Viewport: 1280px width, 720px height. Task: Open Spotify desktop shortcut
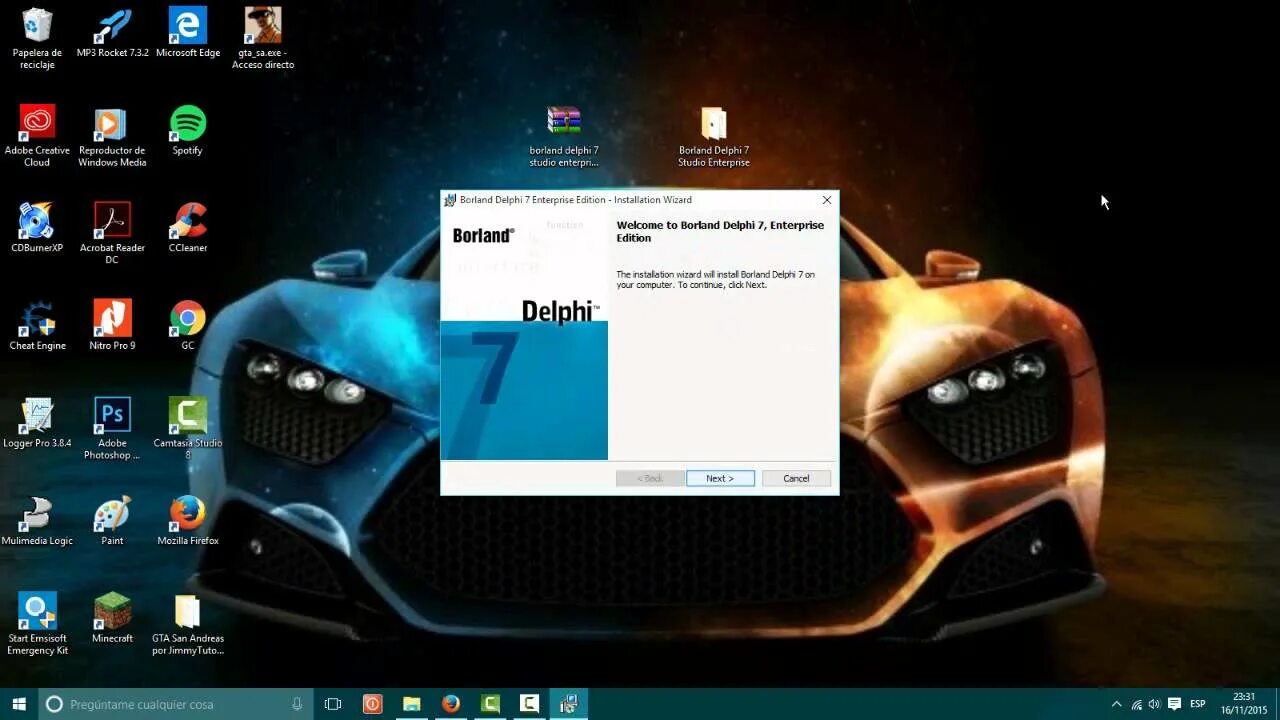click(187, 131)
